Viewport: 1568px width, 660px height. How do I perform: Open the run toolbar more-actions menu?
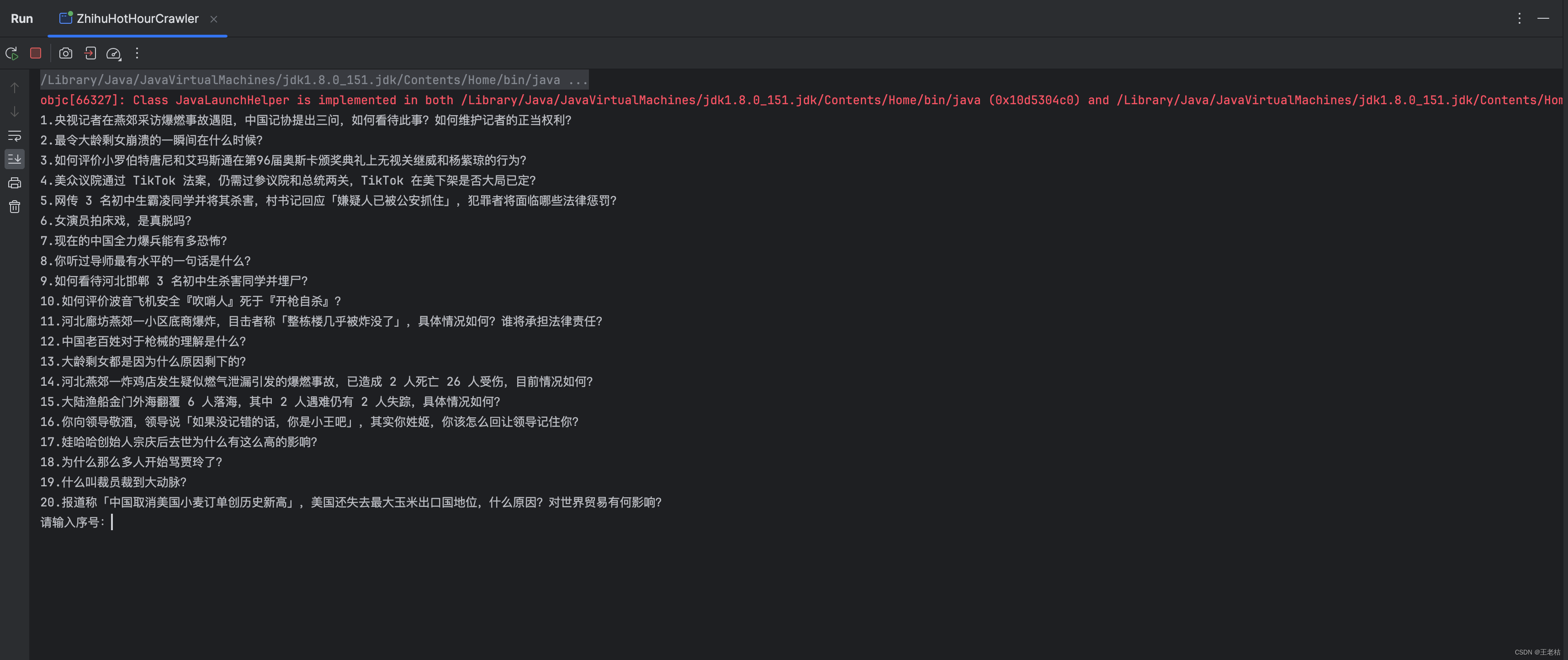coord(137,53)
